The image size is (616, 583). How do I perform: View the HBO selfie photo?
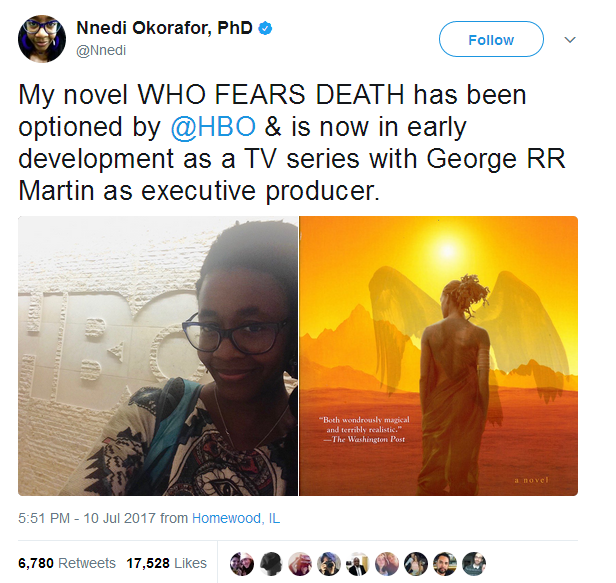pyautogui.click(x=158, y=356)
